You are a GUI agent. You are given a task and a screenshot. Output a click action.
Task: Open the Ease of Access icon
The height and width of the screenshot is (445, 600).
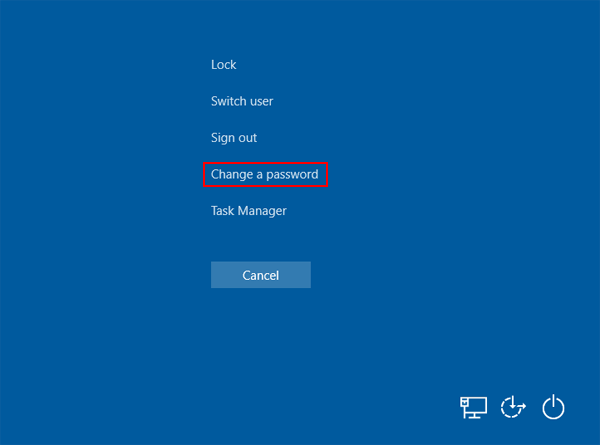[x=513, y=407]
